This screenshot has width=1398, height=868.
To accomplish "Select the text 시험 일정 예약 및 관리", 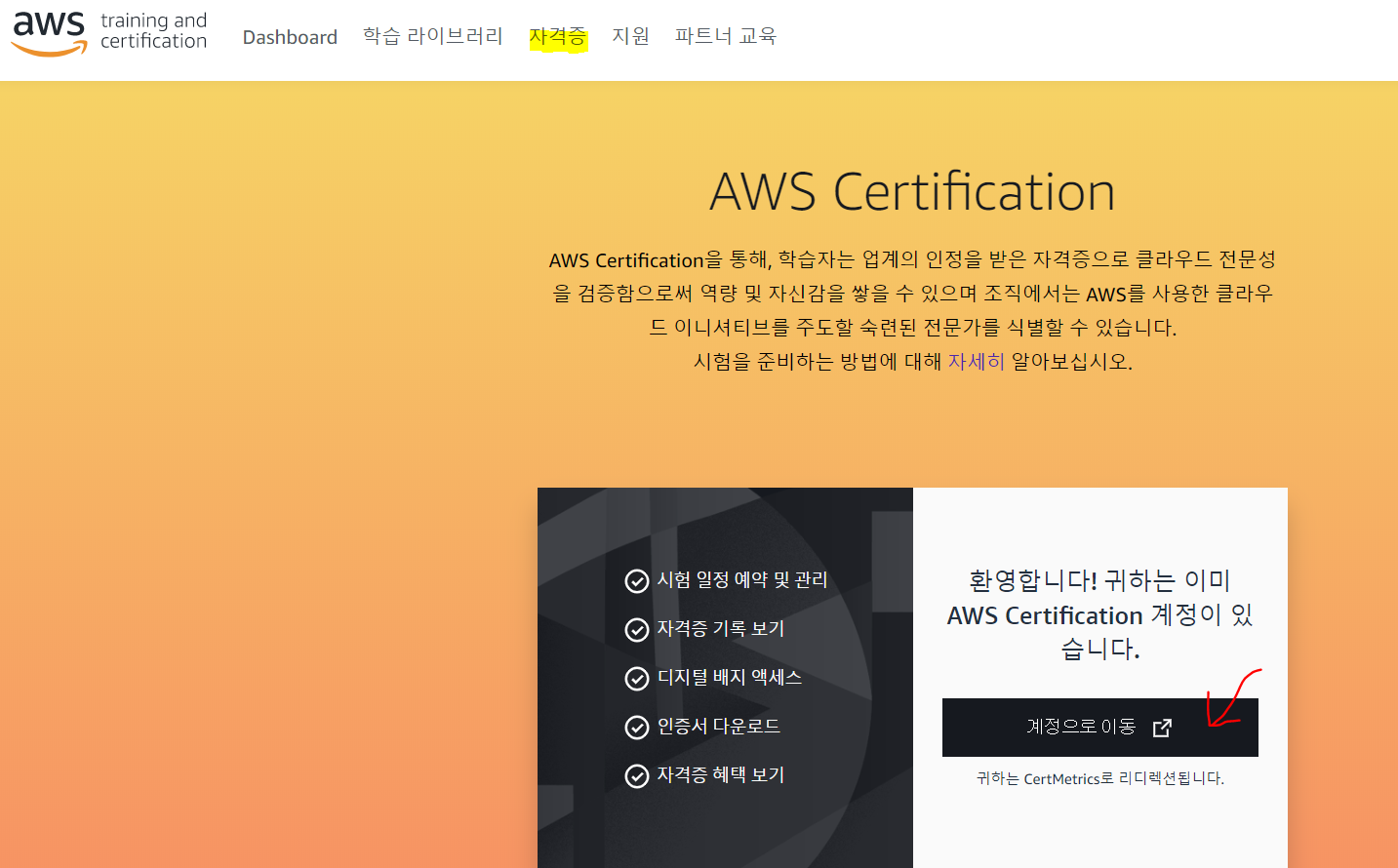I will (742, 580).
